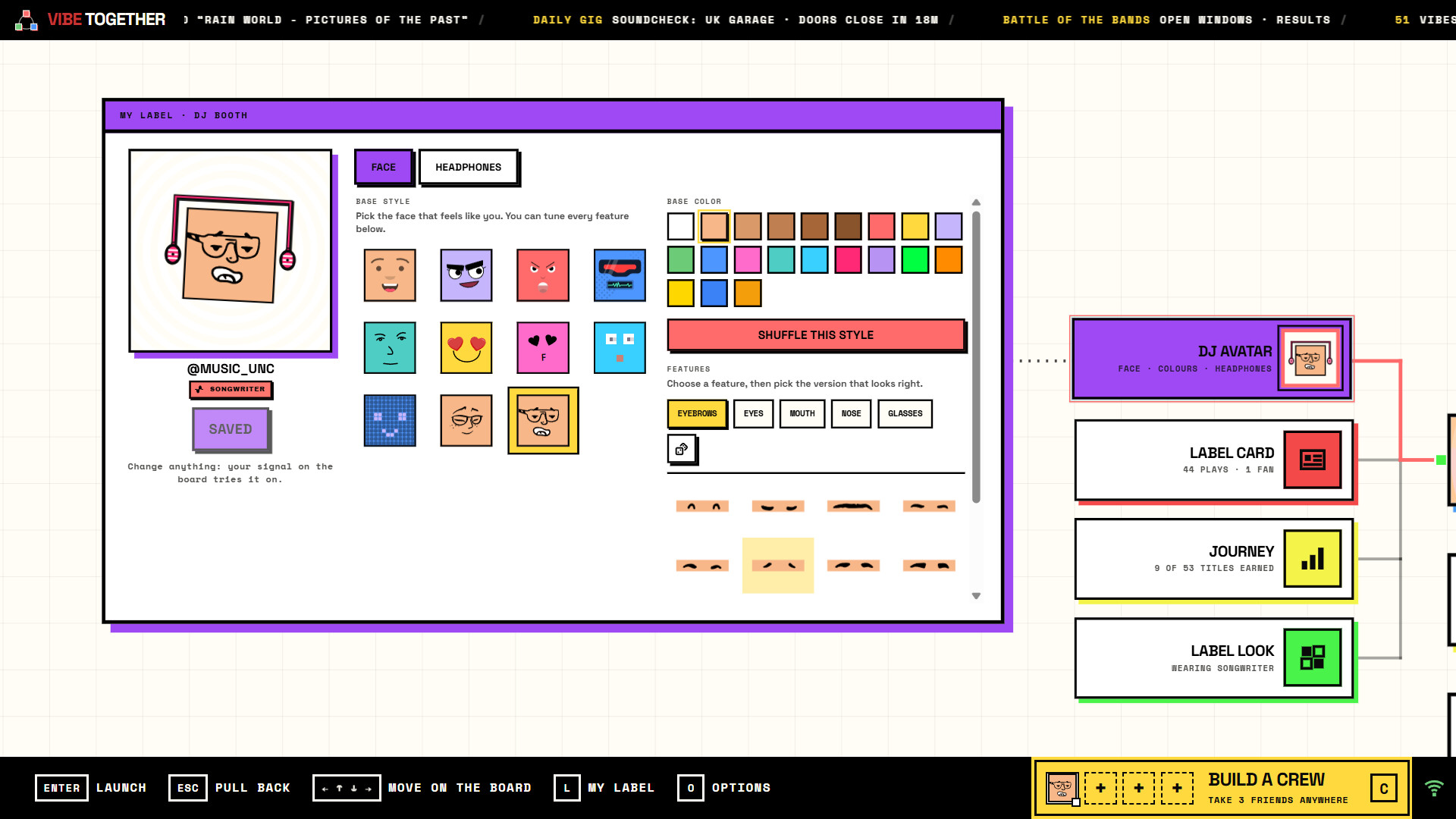Switch to the Face tab
This screenshot has height=819, width=1456.
click(384, 167)
